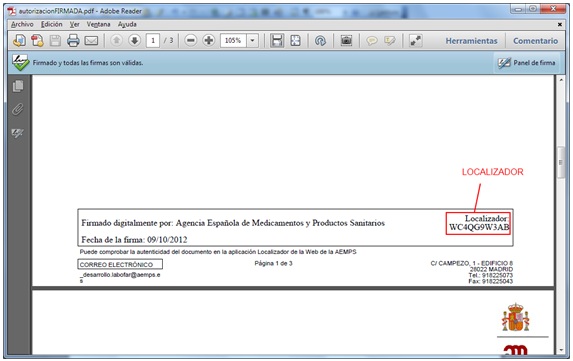Show page thumbnails sidebar panel
Image resolution: width=573 pixels, height=361 pixels.
(18, 86)
